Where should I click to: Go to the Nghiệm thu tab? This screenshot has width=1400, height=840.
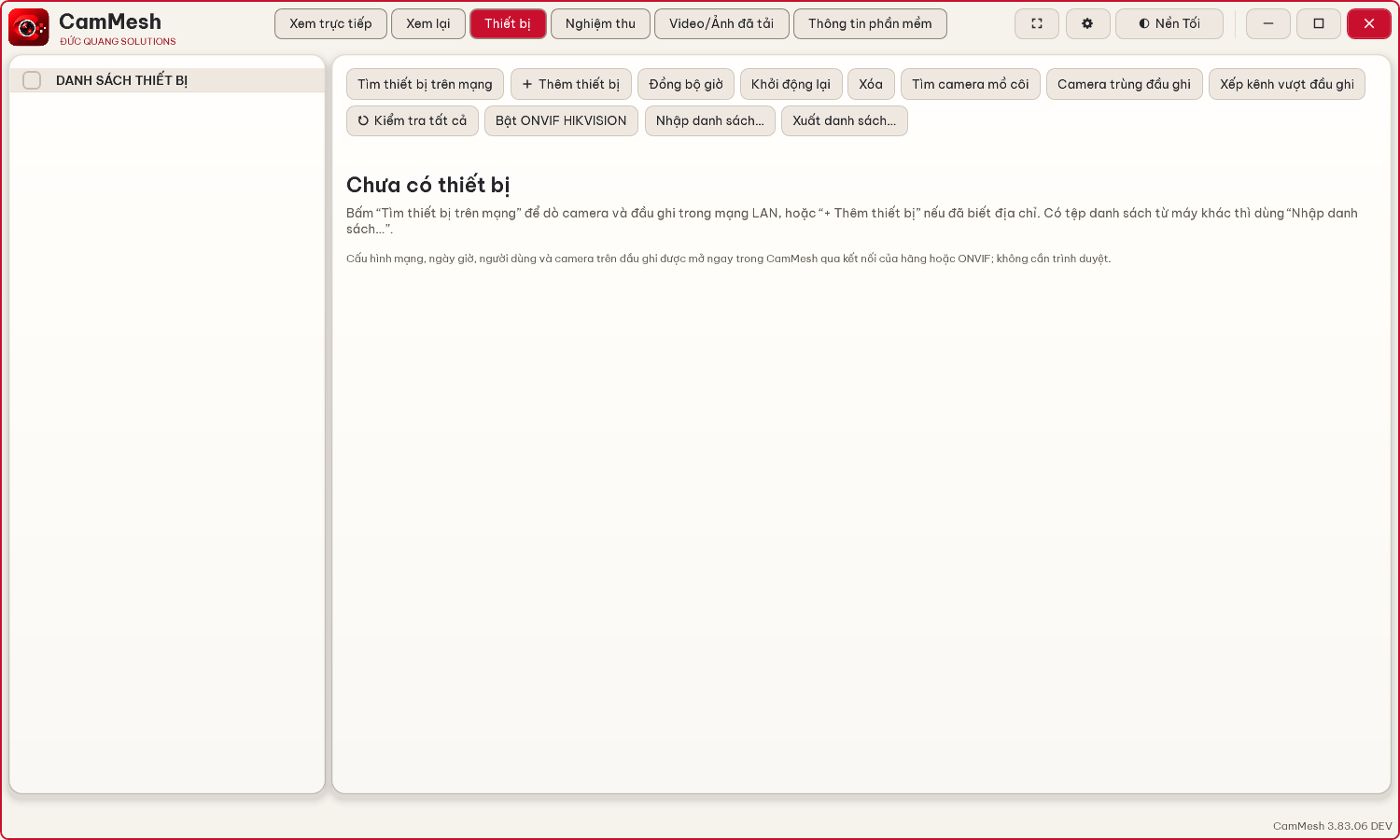[x=600, y=23]
